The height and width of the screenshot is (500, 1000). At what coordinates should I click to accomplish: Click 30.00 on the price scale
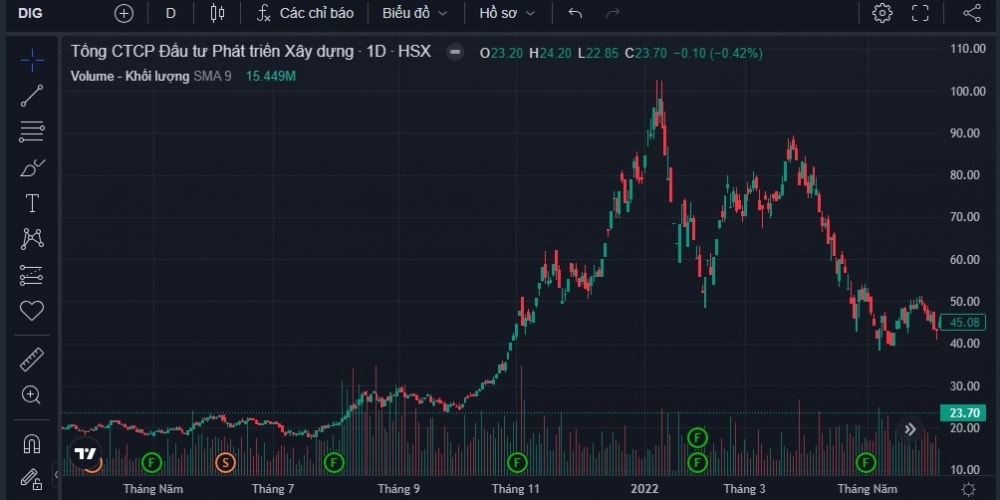967,386
